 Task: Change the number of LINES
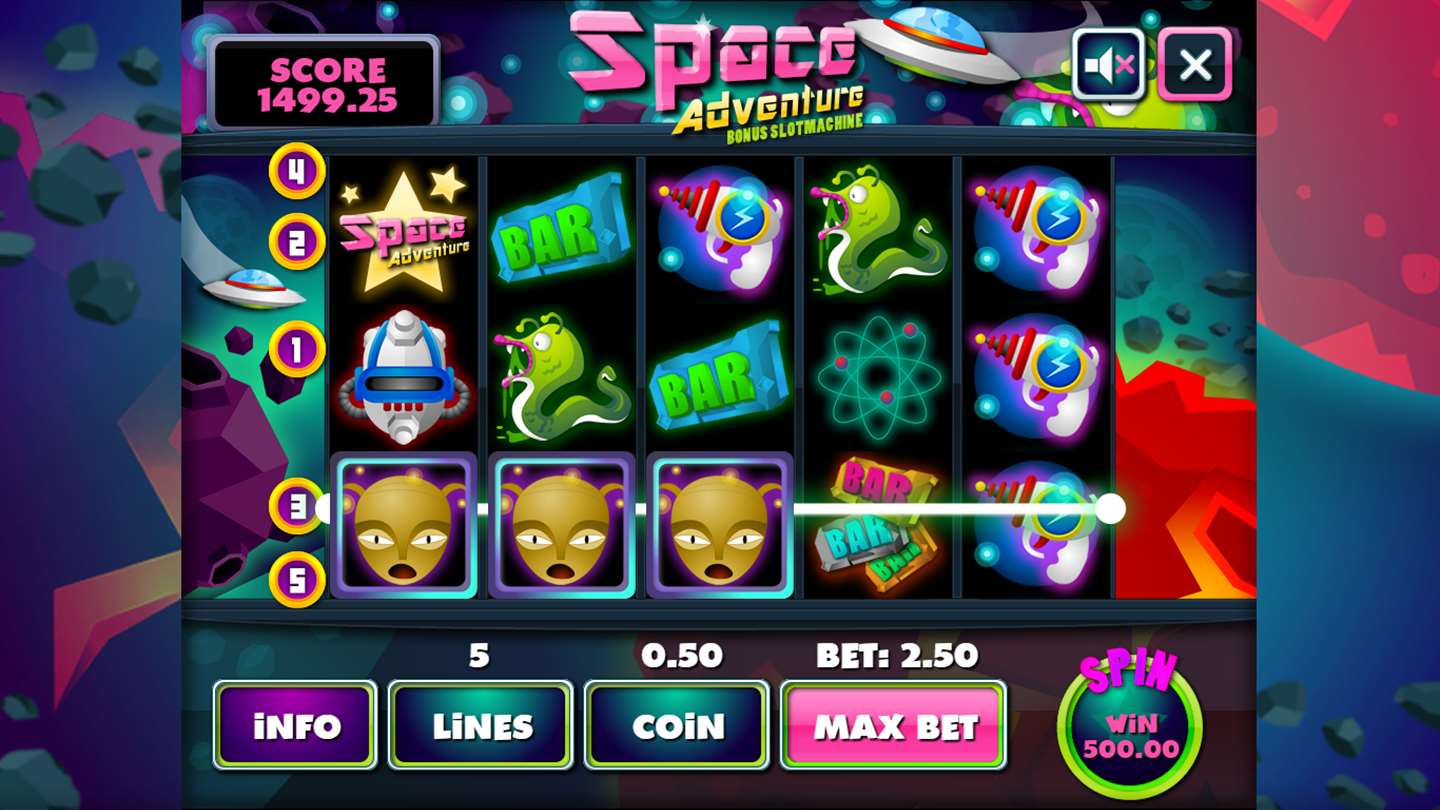(x=481, y=725)
